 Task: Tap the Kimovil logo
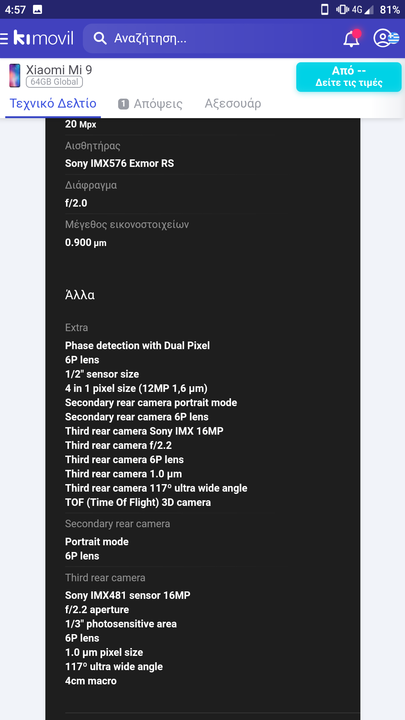(x=44, y=38)
